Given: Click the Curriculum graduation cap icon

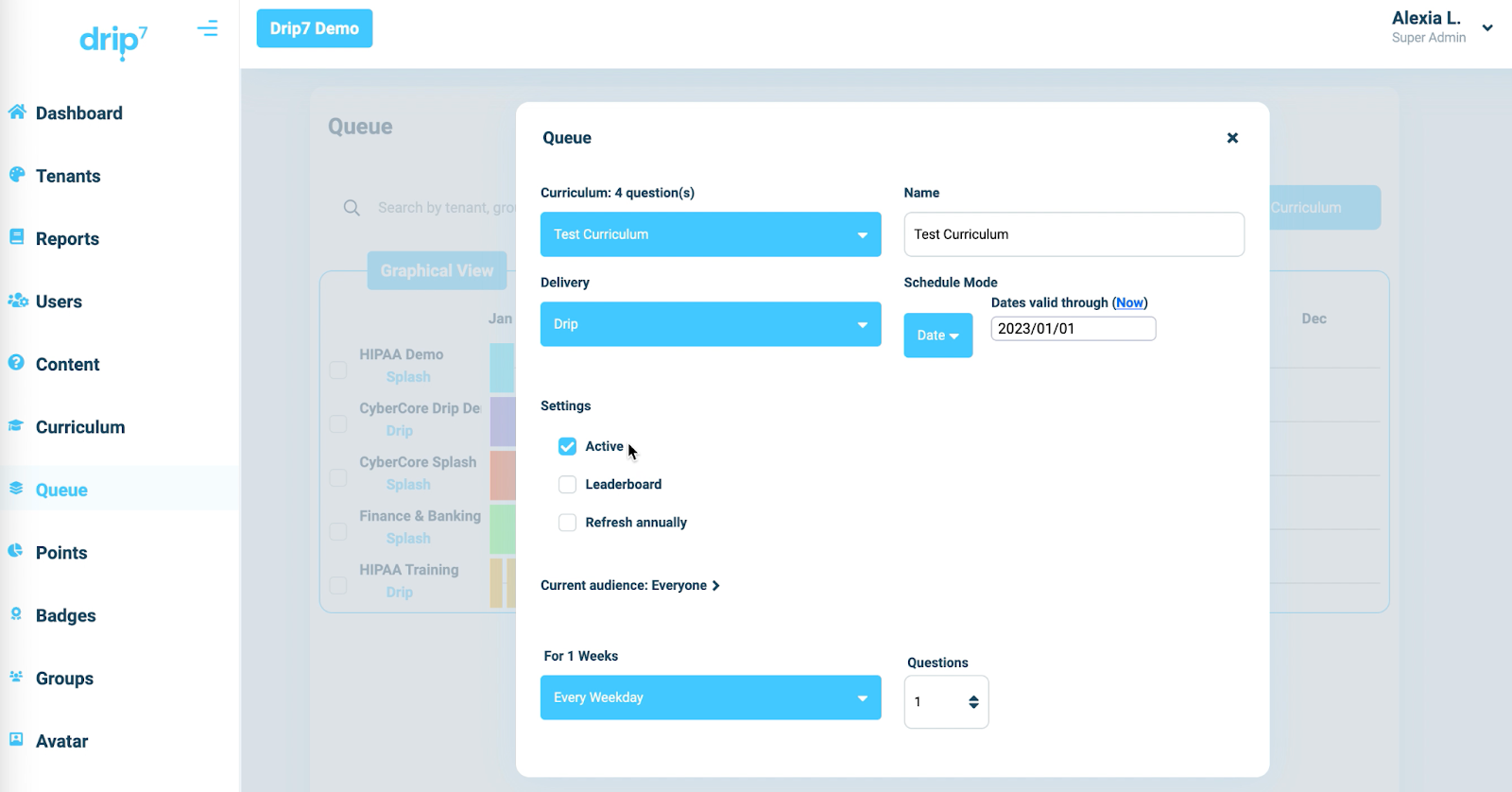Looking at the screenshot, I should [16, 426].
